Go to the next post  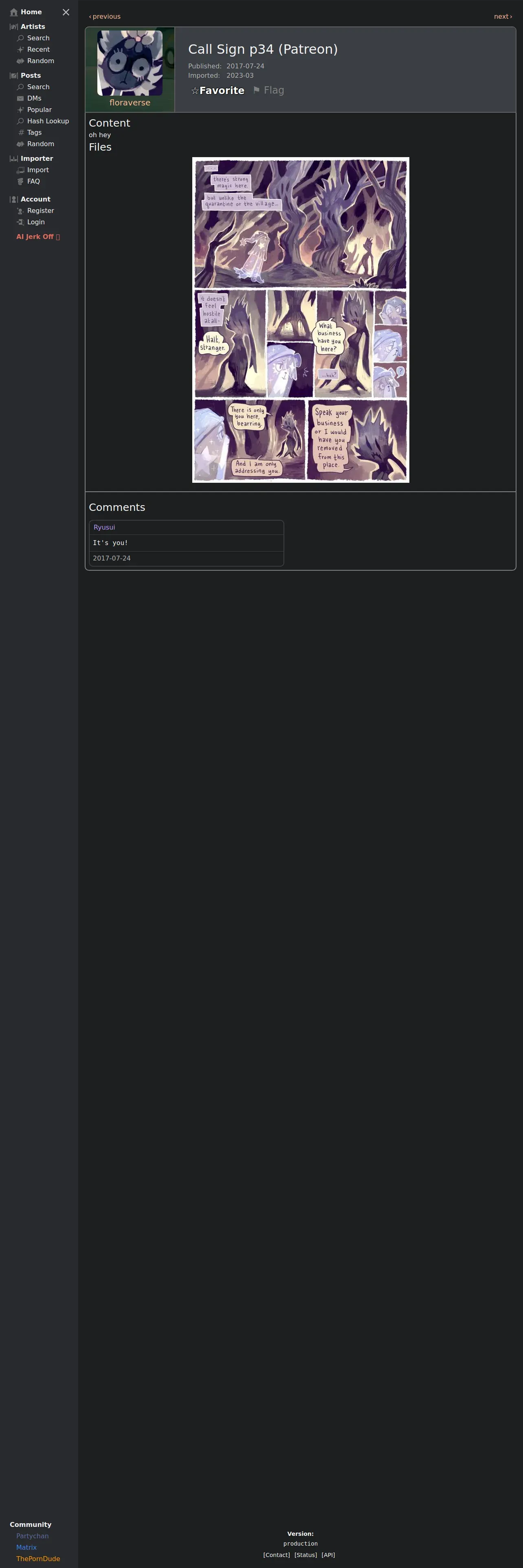point(503,16)
